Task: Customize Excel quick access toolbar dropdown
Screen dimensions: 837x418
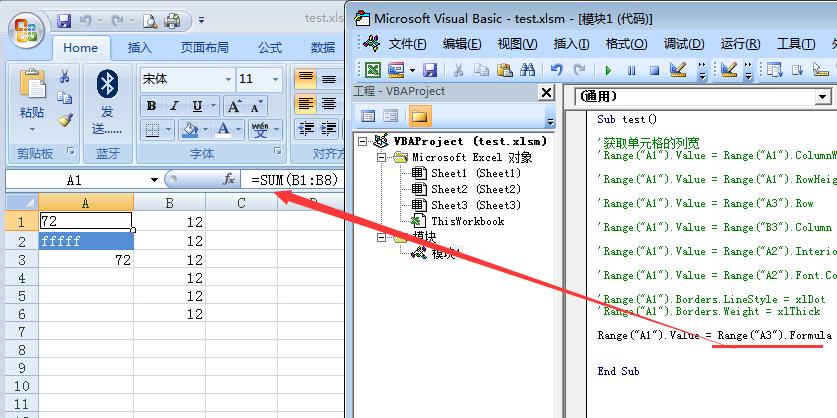Action: click(201, 21)
